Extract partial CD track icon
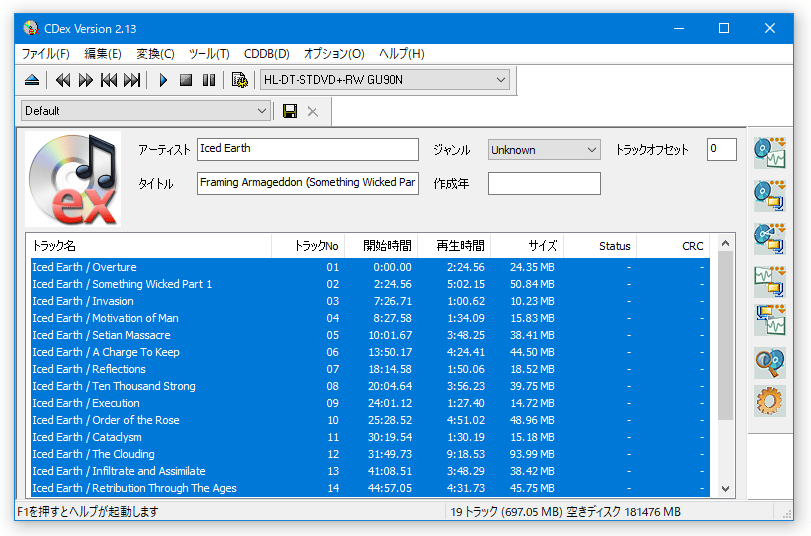Viewport: 811px width, 536px height. pyautogui.click(x=770, y=239)
